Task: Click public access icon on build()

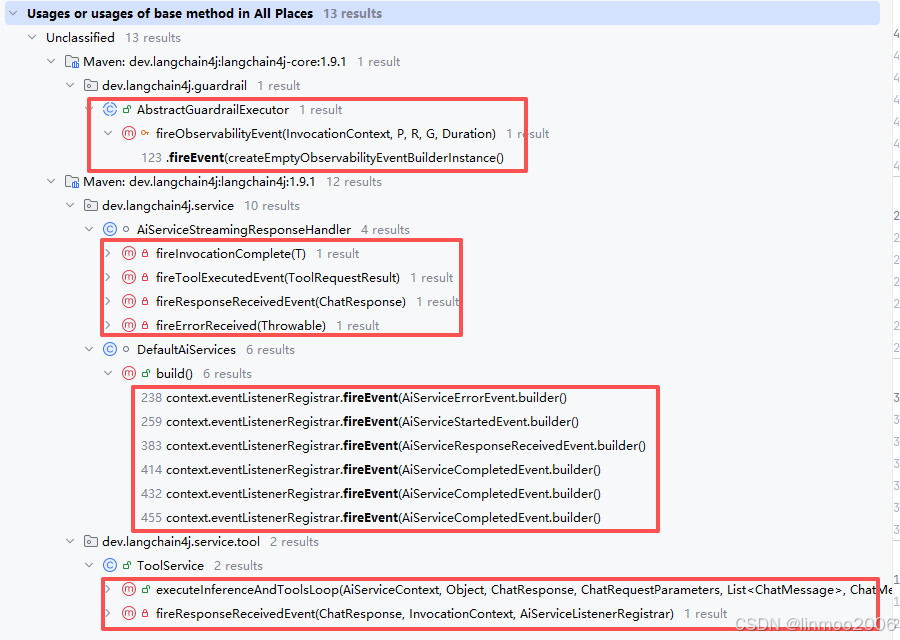Action: pos(146,374)
